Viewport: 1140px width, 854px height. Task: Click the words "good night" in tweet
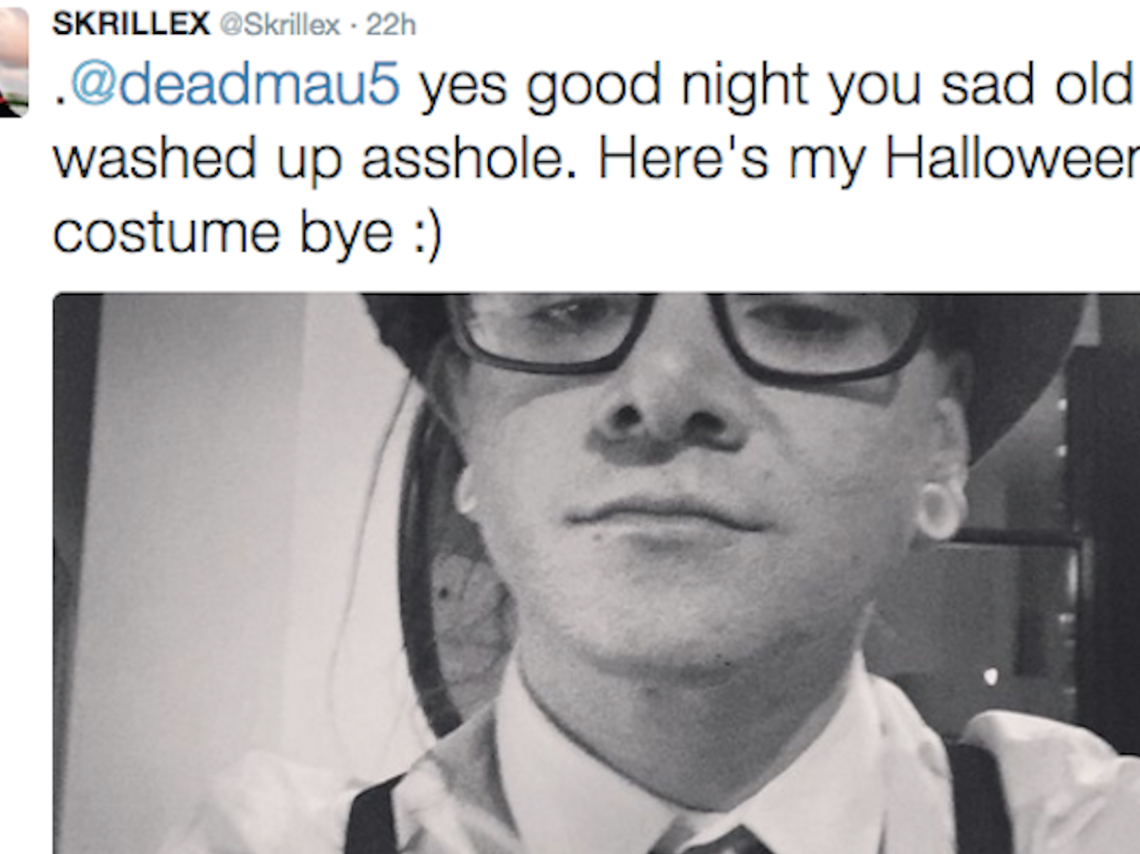(x=667, y=87)
